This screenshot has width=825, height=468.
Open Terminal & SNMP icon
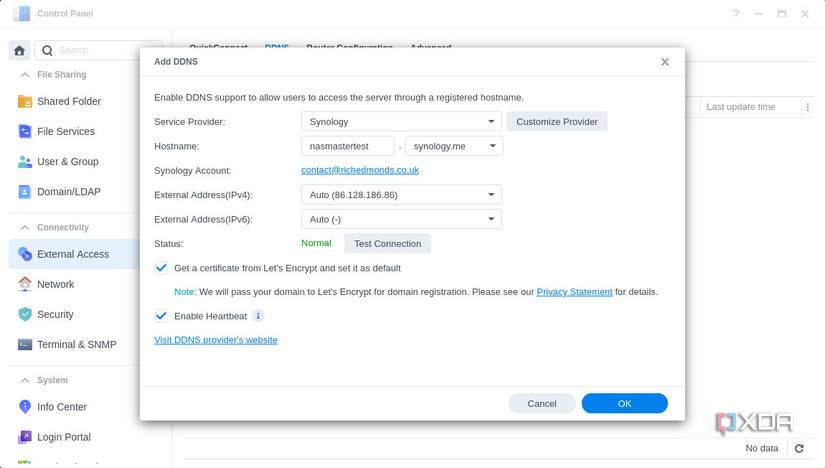pos(25,344)
